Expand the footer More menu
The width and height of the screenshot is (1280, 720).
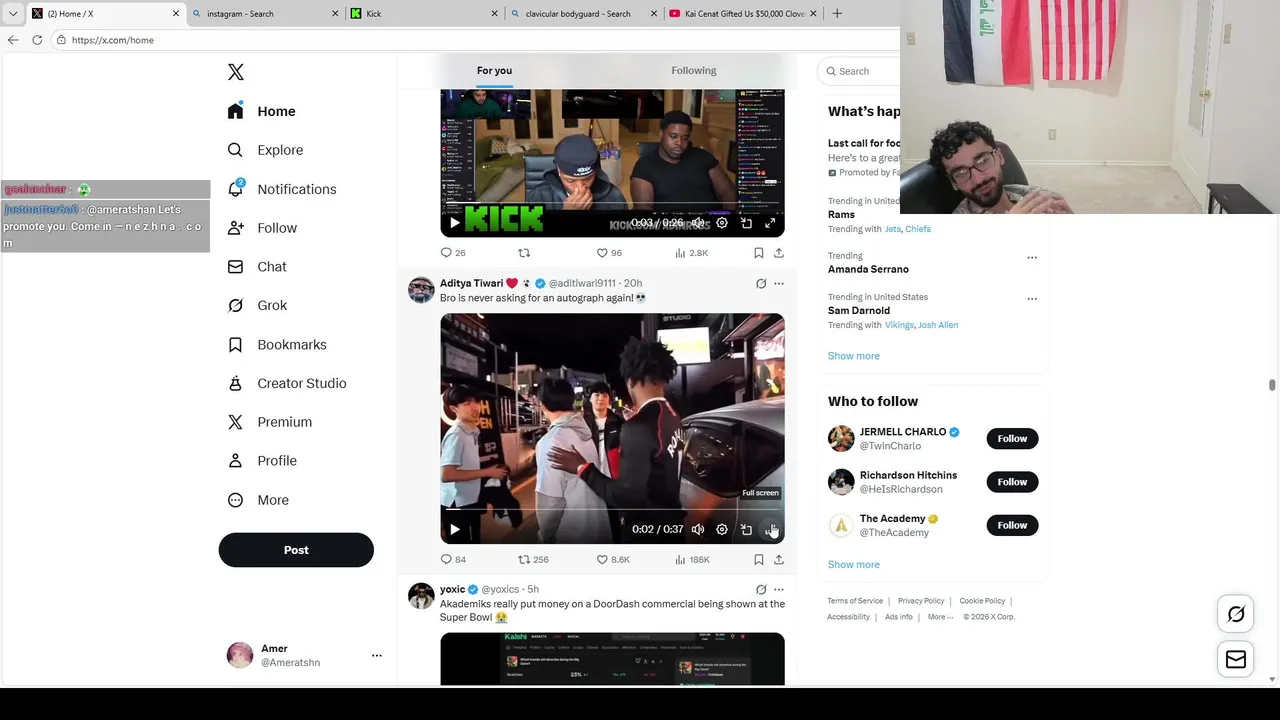pos(940,617)
